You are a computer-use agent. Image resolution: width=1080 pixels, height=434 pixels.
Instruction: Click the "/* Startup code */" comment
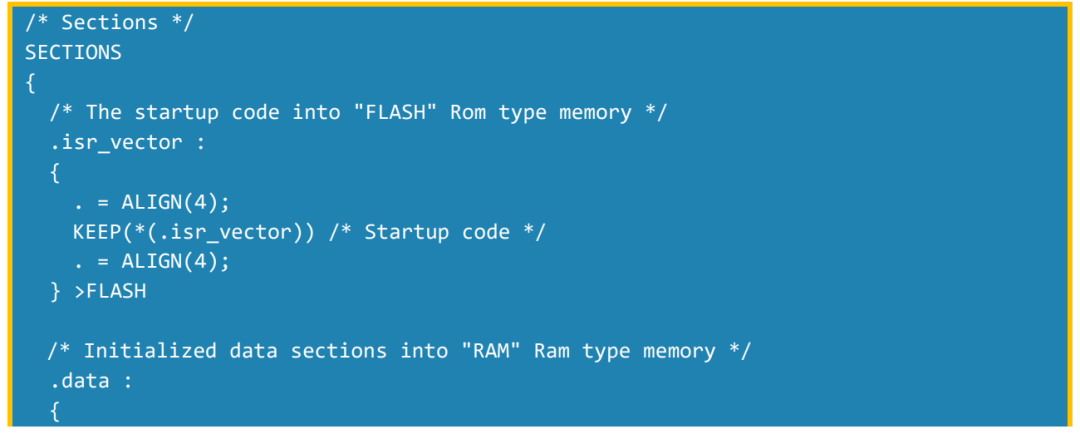click(x=437, y=233)
